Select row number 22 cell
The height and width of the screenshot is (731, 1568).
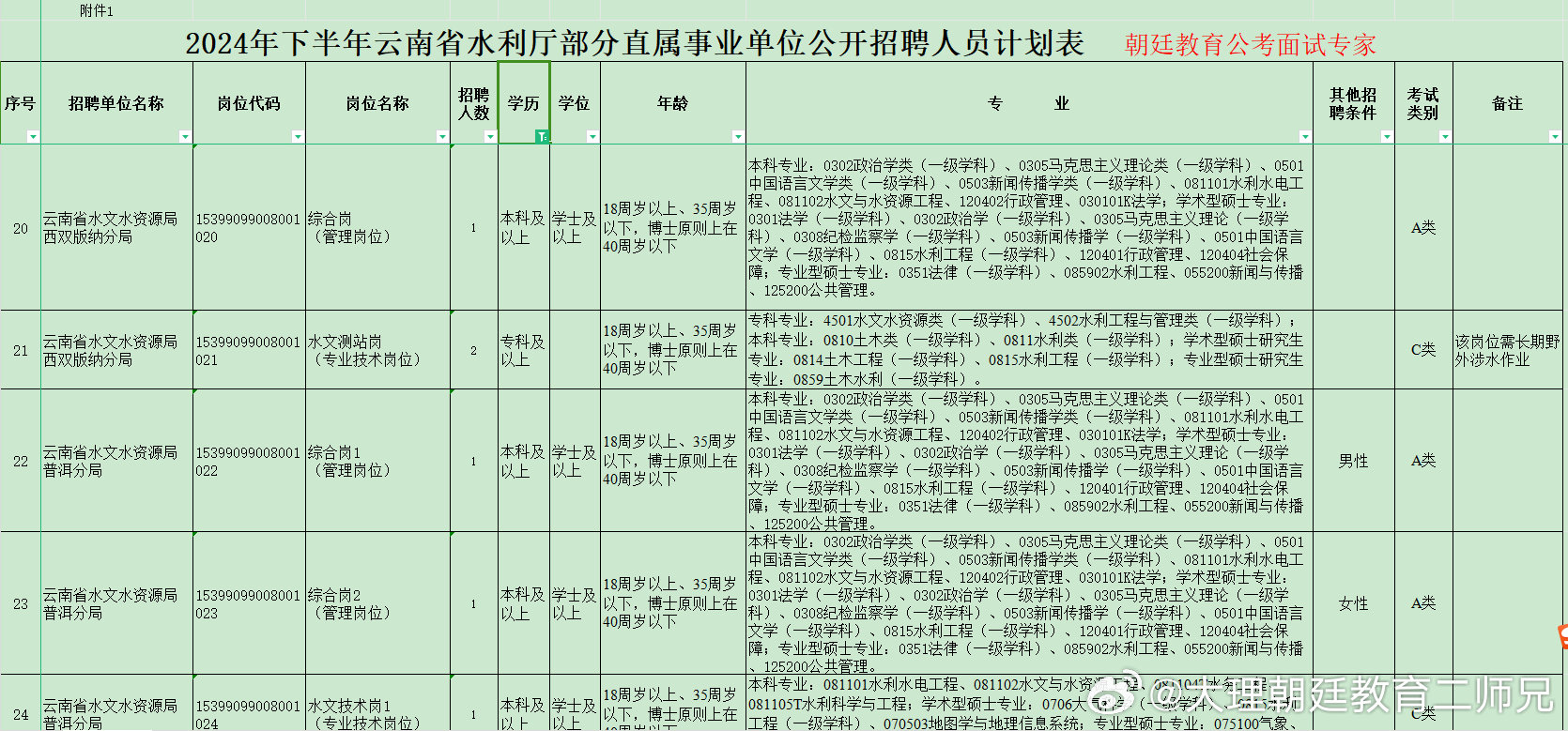pyautogui.click(x=21, y=461)
